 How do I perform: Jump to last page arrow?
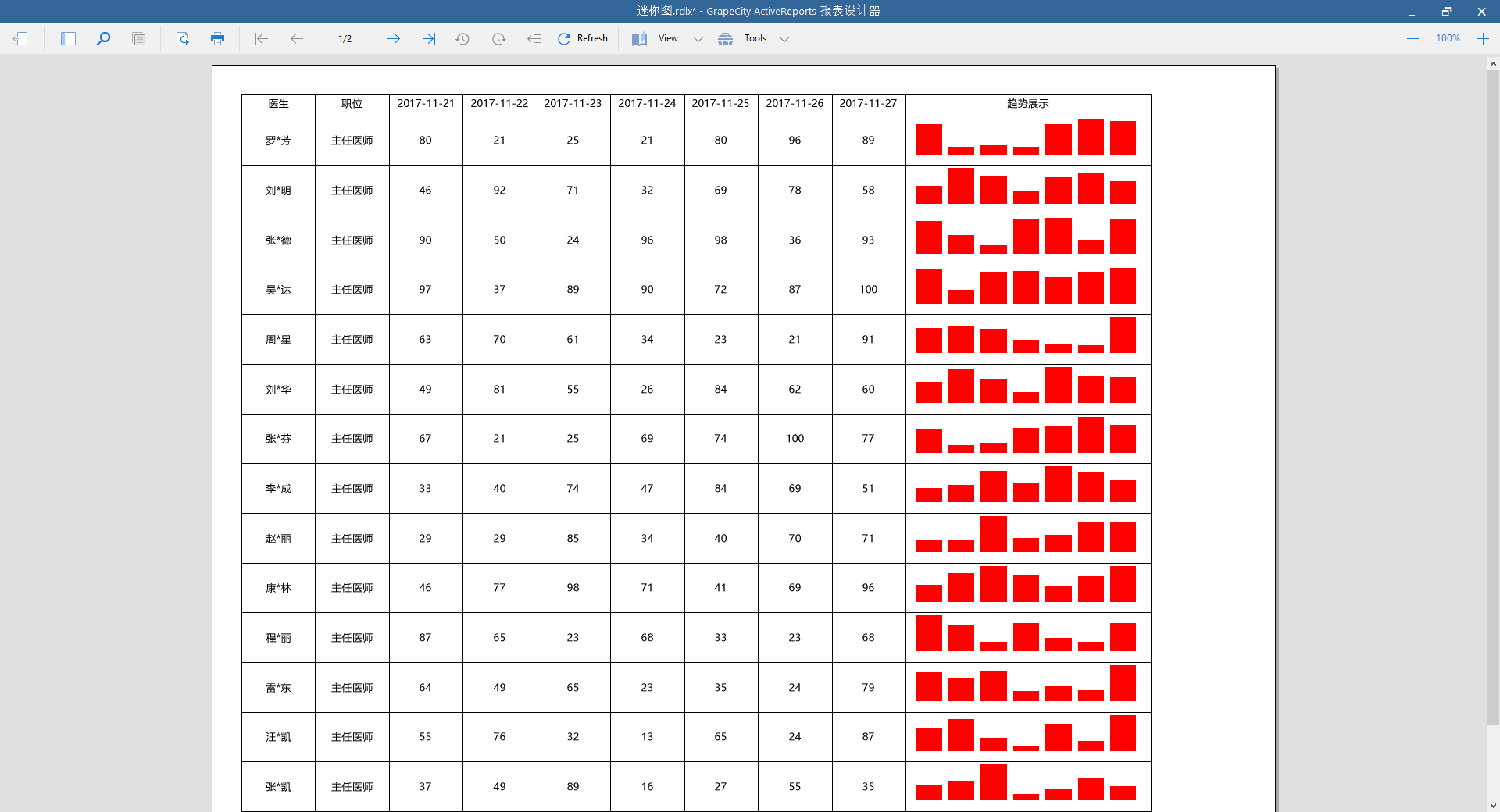pos(428,38)
